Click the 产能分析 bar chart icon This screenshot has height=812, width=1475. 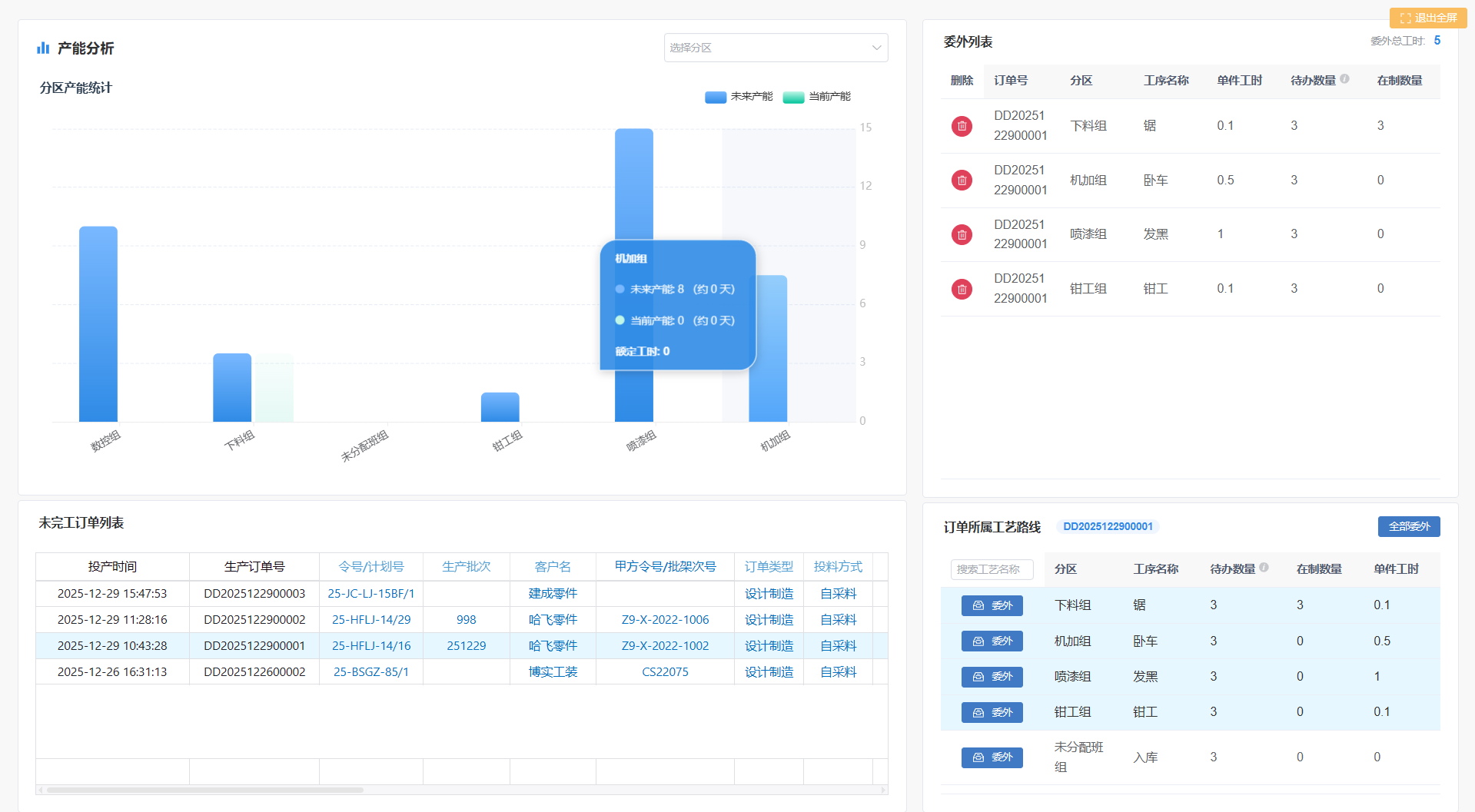click(43, 48)
